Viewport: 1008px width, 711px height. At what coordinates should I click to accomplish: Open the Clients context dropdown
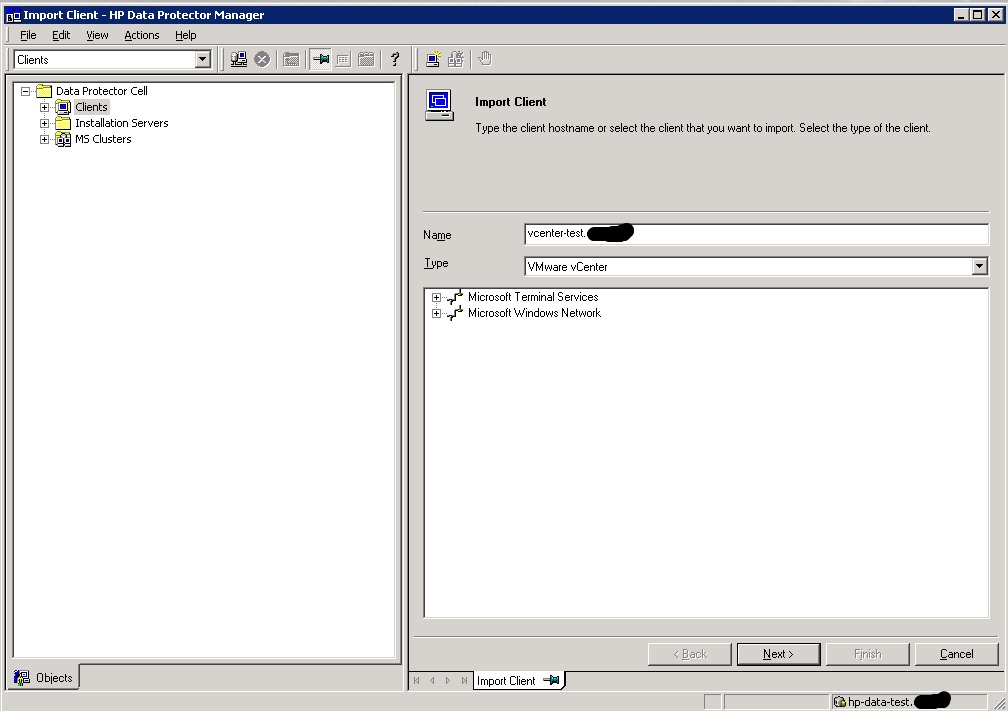(x=202, y=60)
